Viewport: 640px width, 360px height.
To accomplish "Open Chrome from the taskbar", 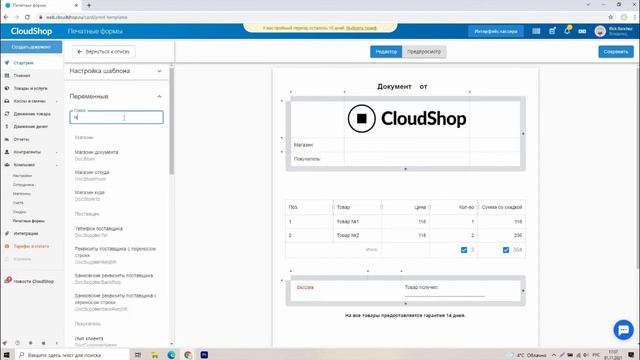I will (188, 355).
